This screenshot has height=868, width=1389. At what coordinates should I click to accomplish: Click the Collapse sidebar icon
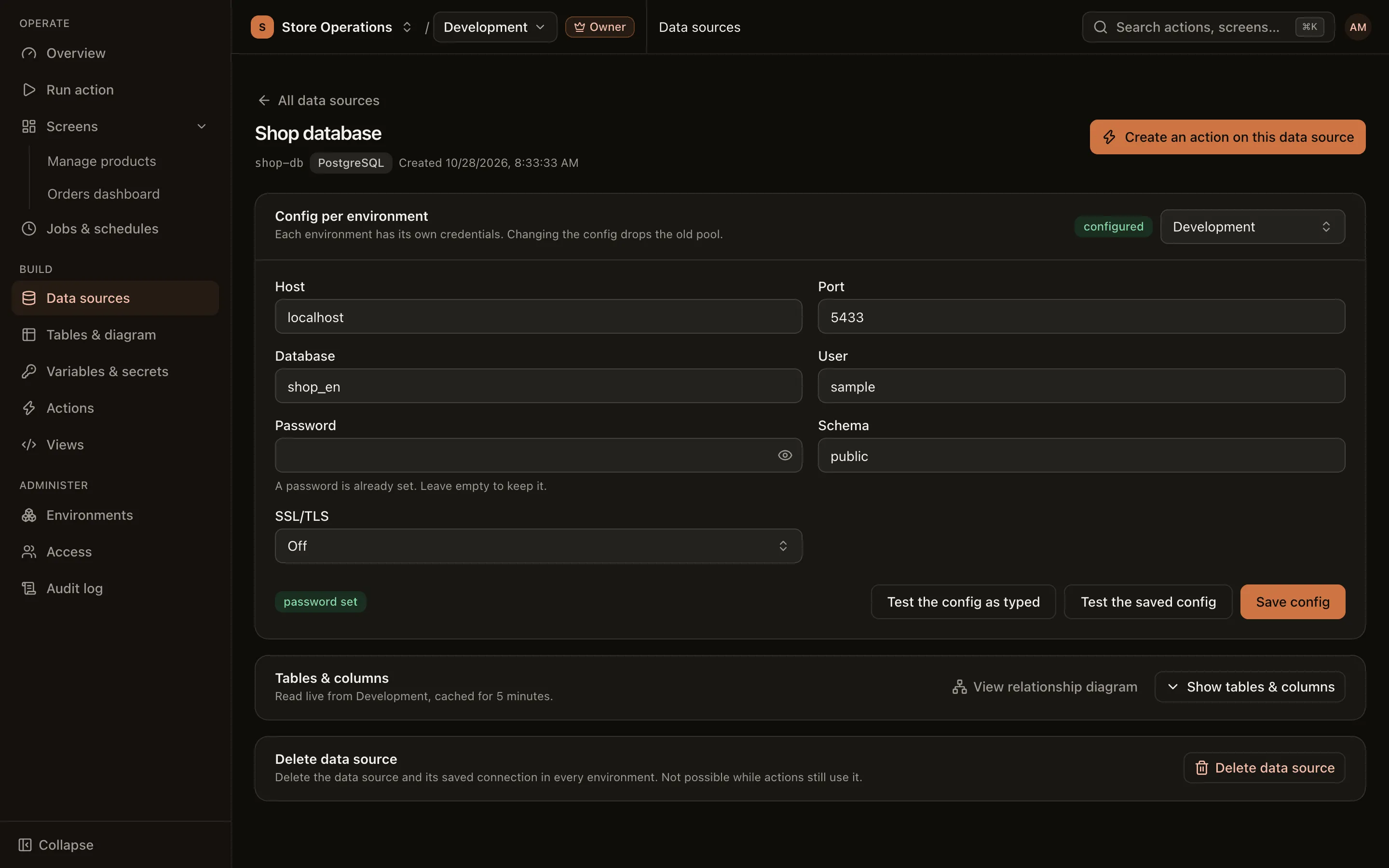[x=25, y=844]
